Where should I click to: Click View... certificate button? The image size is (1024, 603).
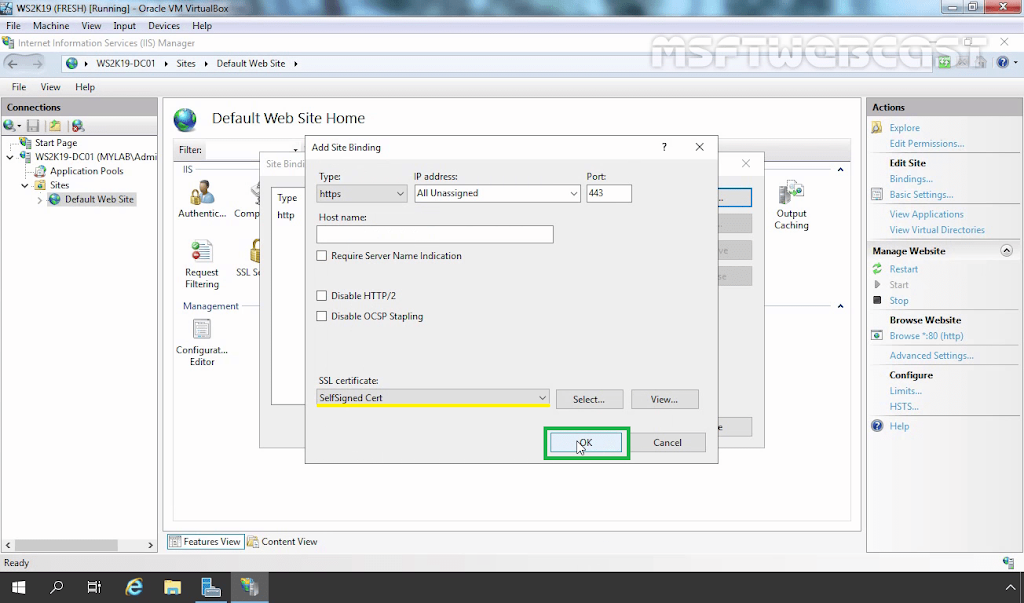point(664,399)
